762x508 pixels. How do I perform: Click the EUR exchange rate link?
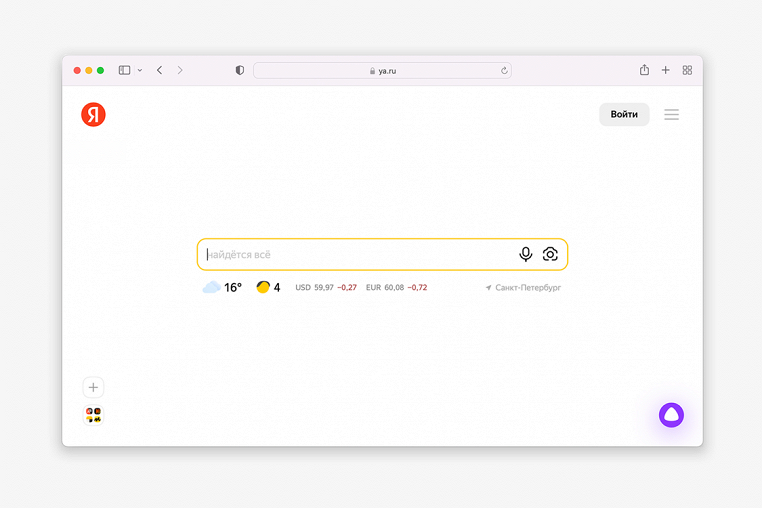pyautogui.click(x=396, y=288)
